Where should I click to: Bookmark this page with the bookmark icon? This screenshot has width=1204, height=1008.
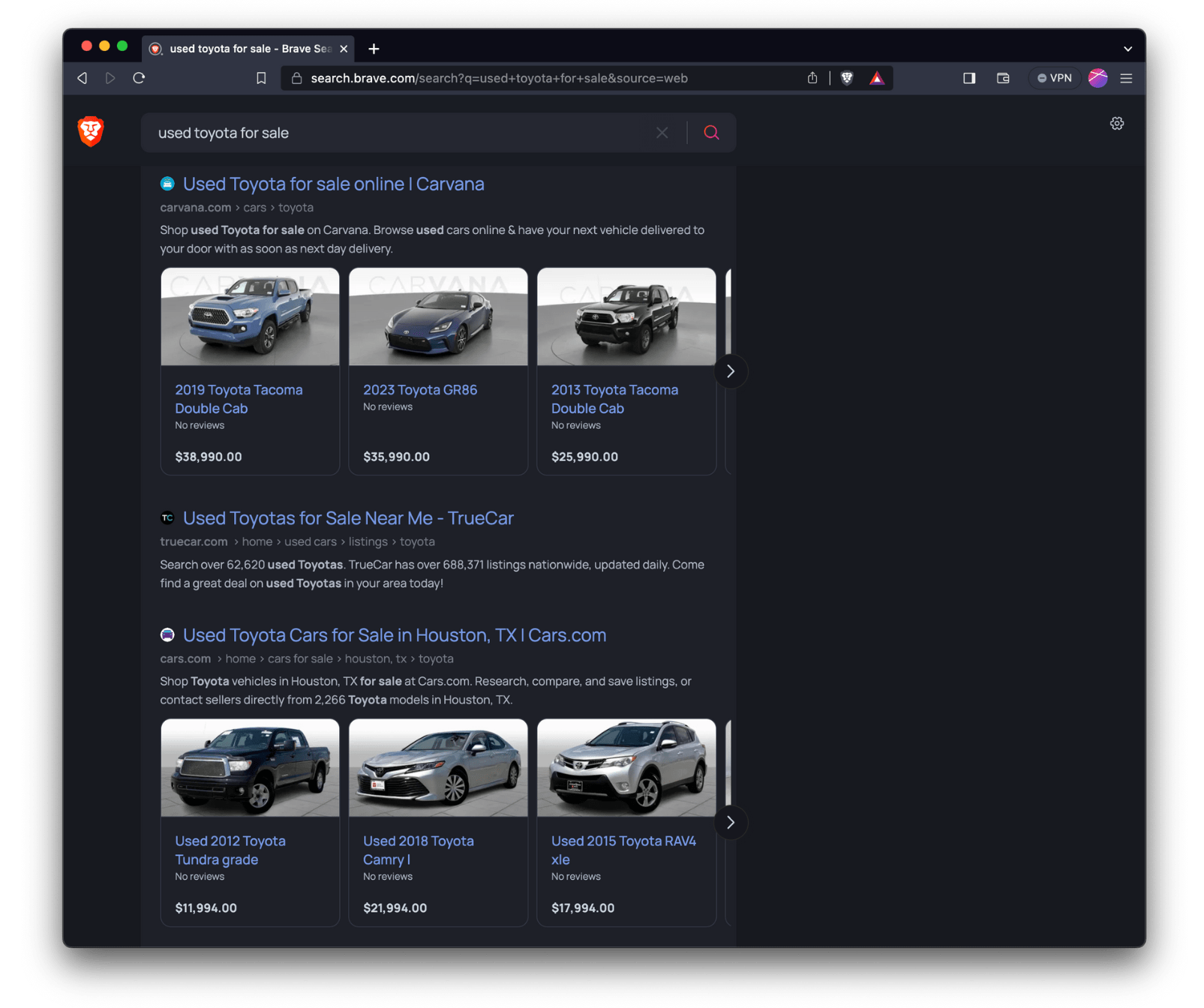point(261,78)
